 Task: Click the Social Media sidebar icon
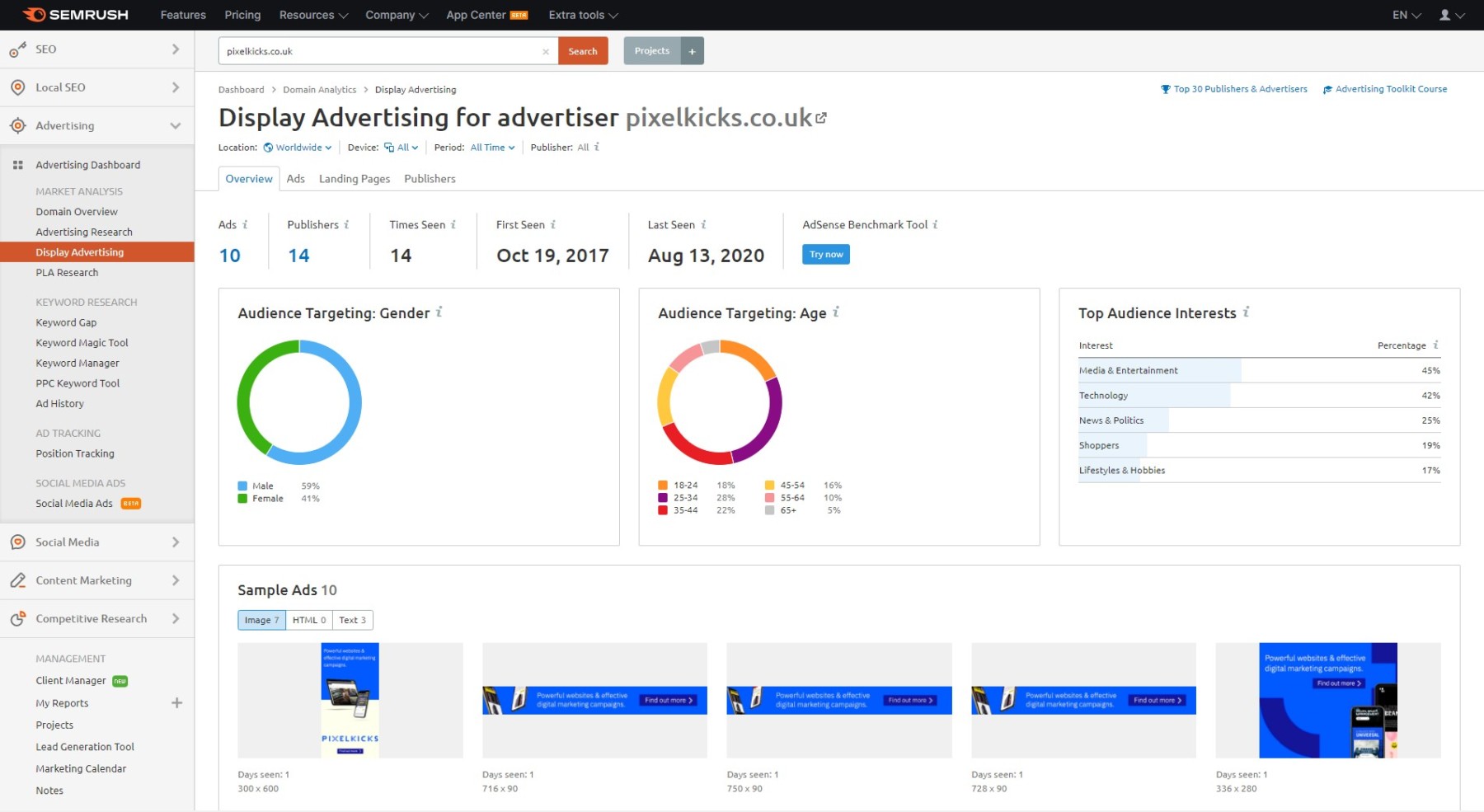17,542
